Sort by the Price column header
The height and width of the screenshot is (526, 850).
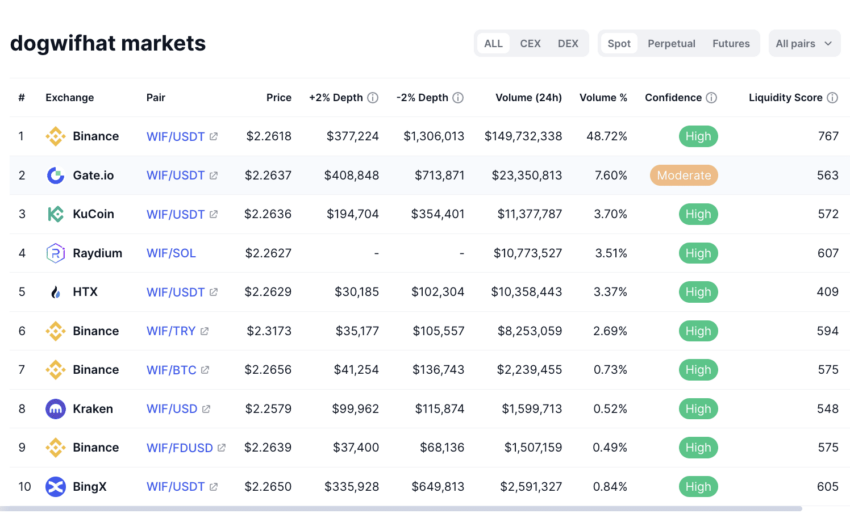coord(279,98)
